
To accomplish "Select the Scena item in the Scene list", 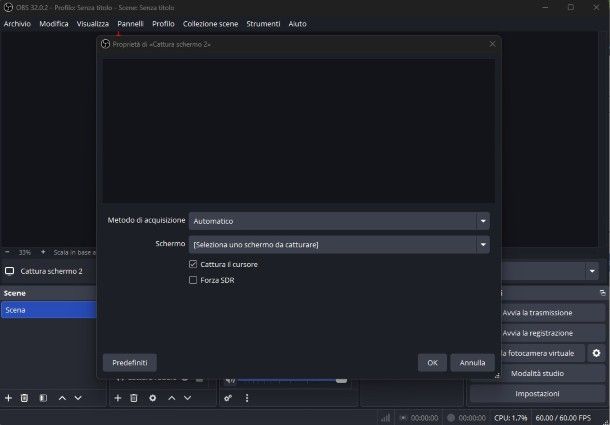I will (x=48, y=310).
